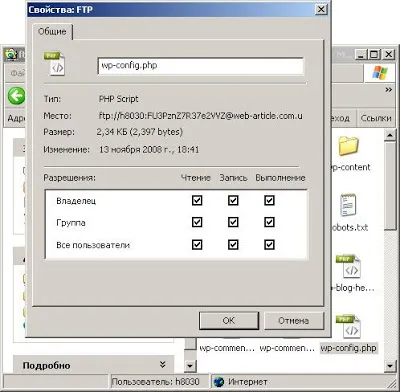Click the PHP file icon in properties dialog
The image size is (400, 392).
[55, 63]
